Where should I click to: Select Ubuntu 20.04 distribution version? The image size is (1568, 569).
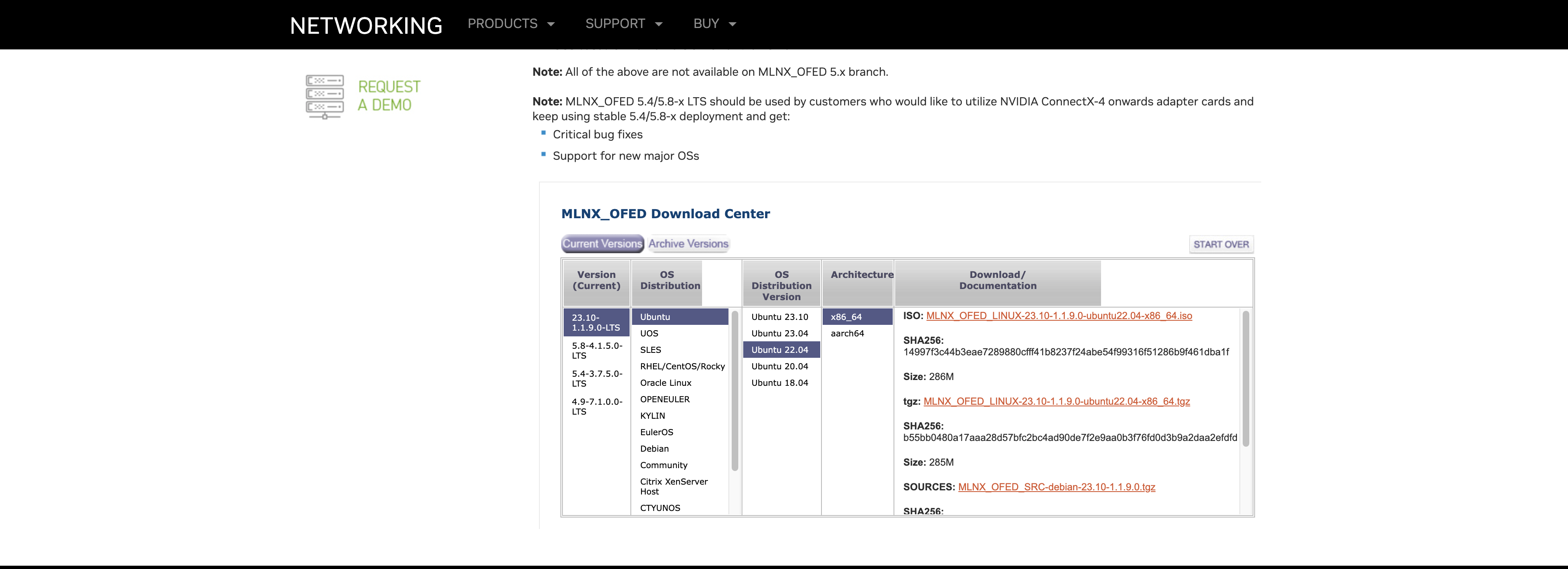(779, 366)
